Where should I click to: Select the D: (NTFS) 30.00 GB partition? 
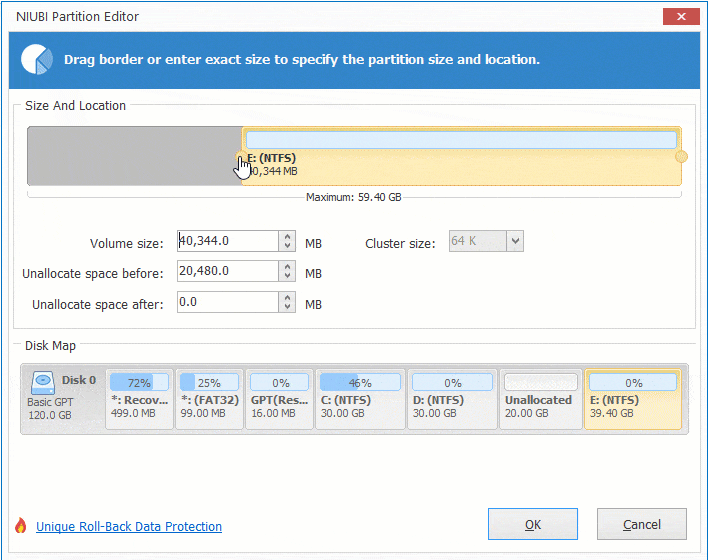pos(452,399)
